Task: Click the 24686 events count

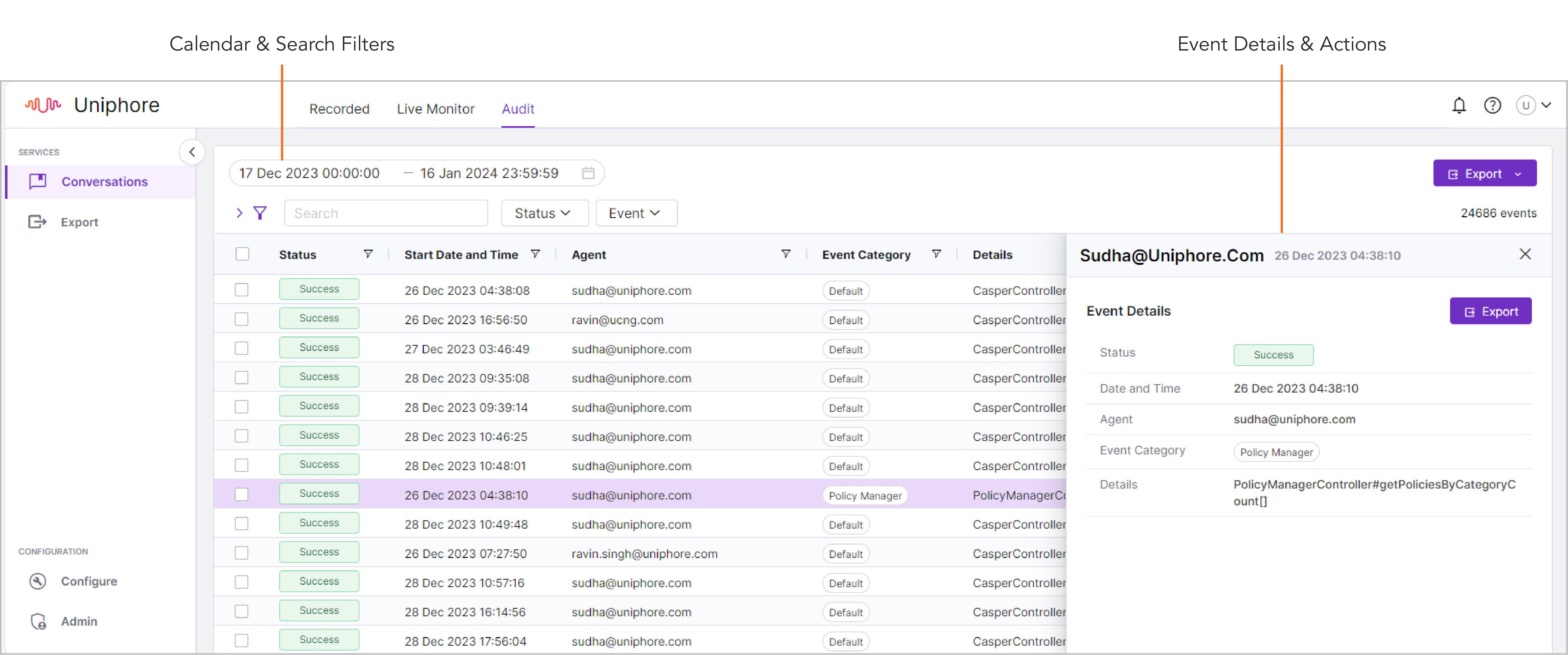Action: tap(1499, 214)
